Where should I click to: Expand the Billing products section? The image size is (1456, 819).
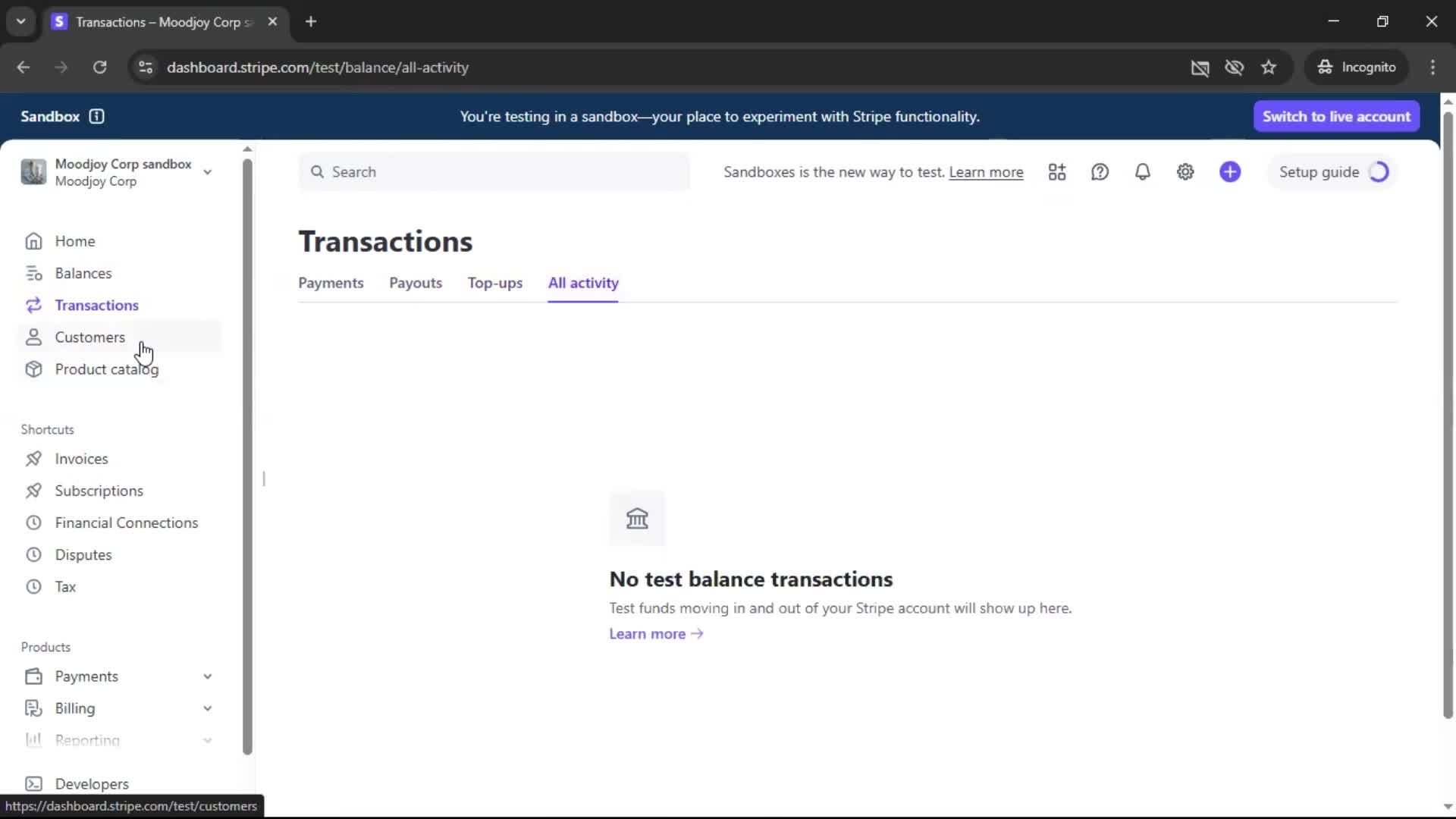[207, 708]
